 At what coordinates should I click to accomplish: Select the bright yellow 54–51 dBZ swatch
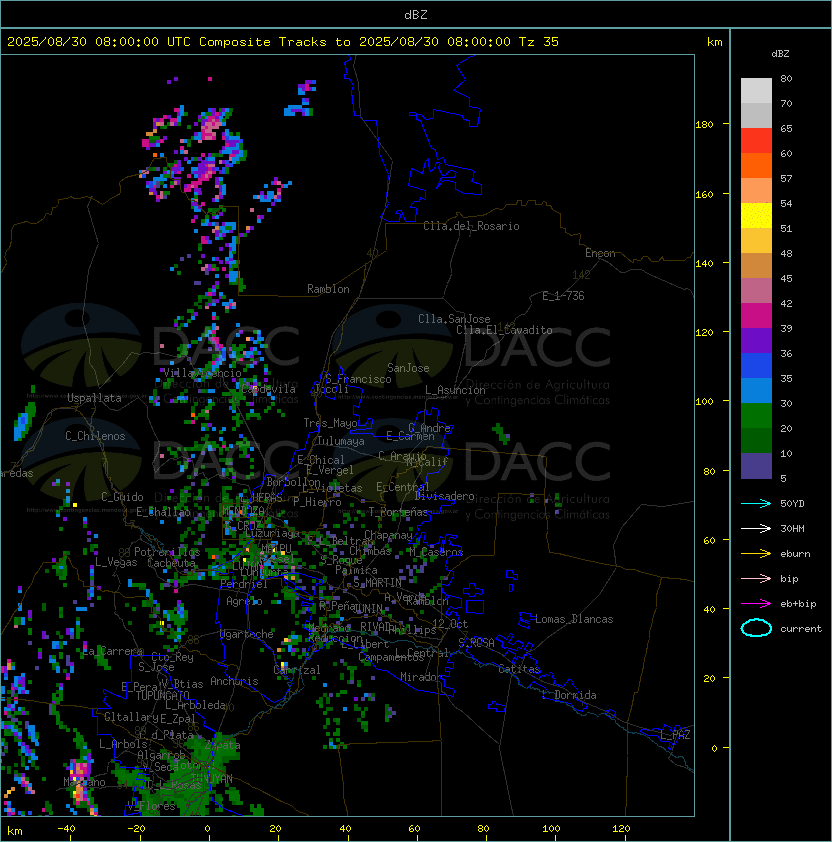756,216
